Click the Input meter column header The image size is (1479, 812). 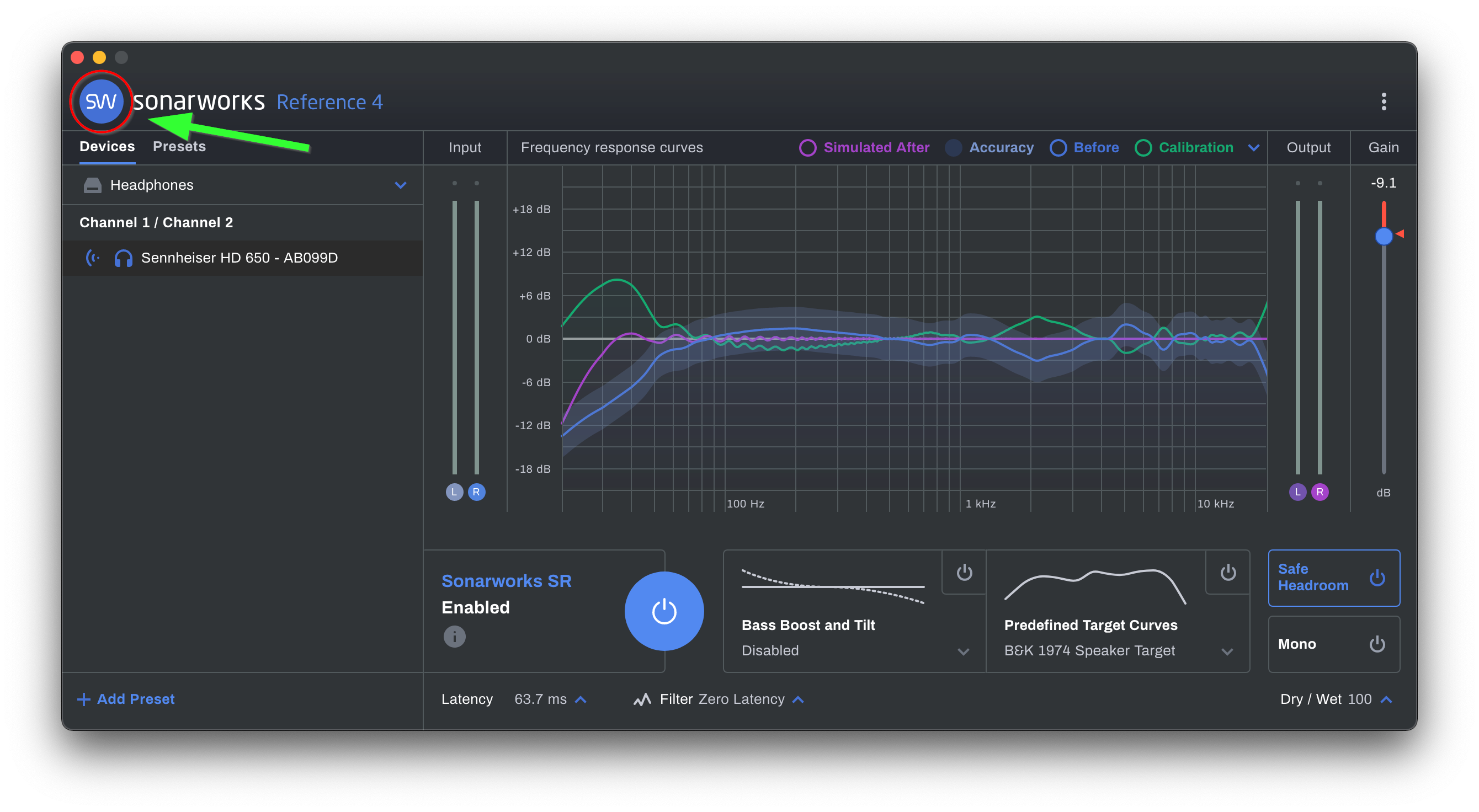tap(465, 147)
